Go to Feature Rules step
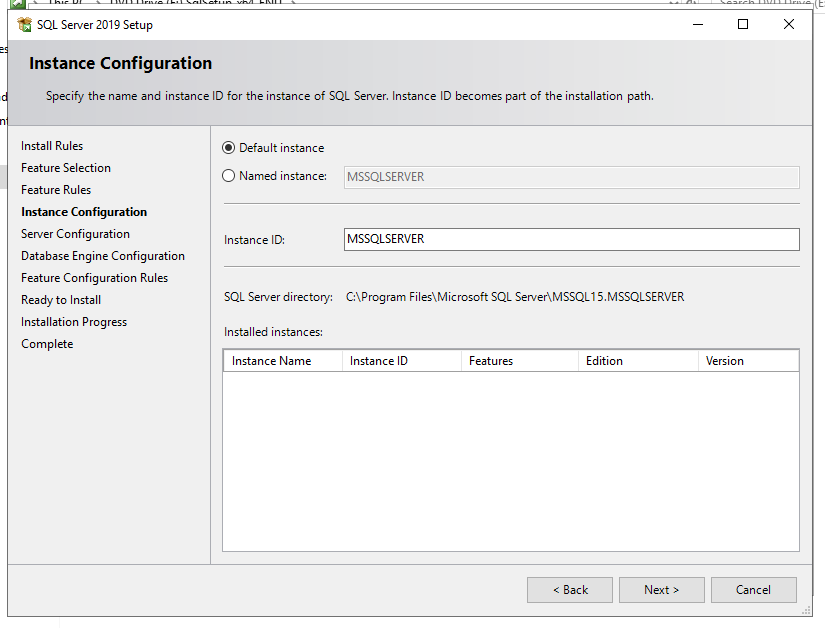 56,190
